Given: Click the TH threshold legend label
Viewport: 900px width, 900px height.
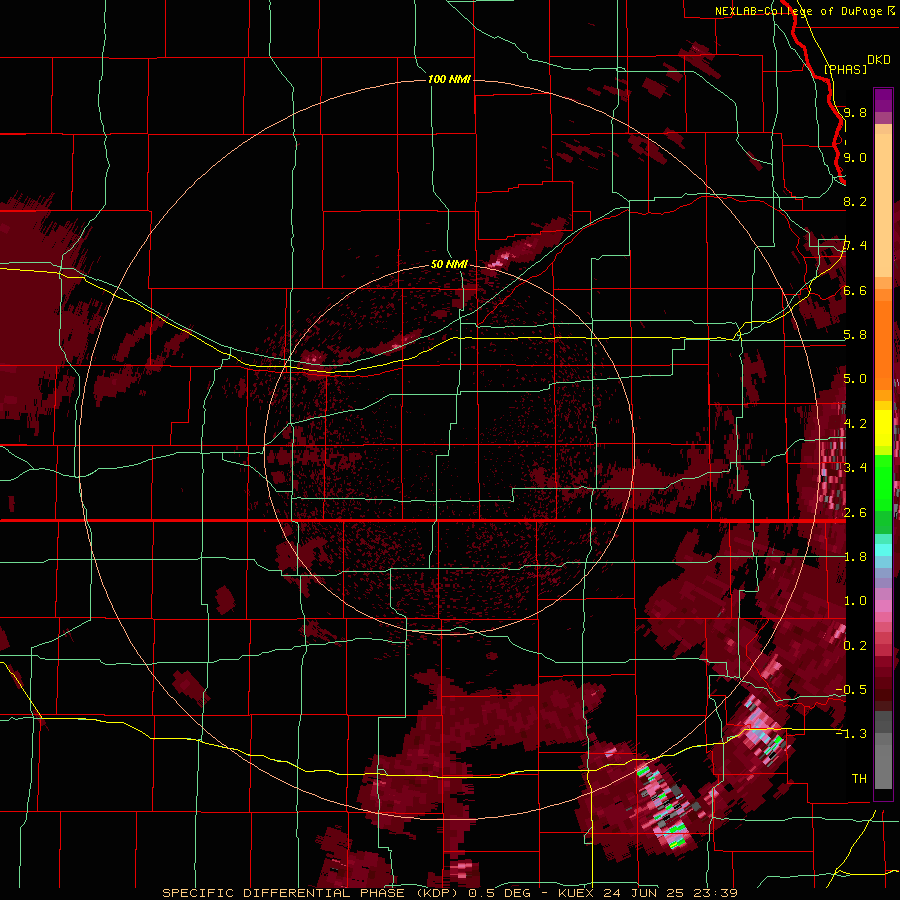Looking at the screenshot, I should pos(859,778).
